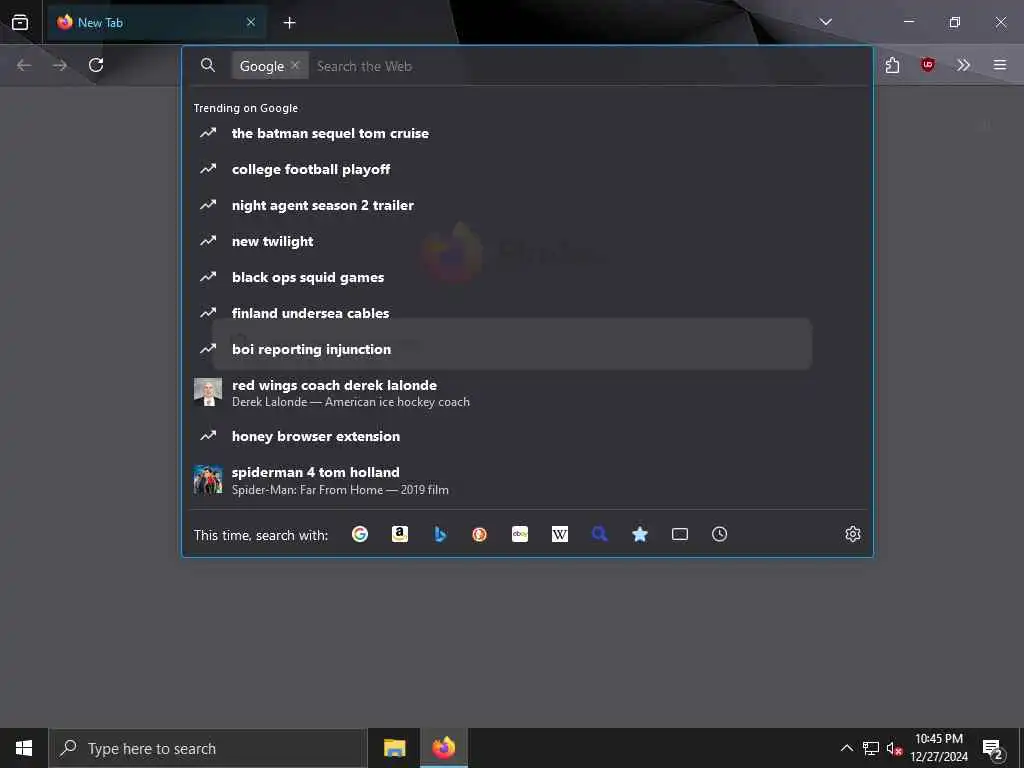The height and width of the screenshot is (768, 1024).
Task: Open network status tray icon
Action: click(871, 748)
